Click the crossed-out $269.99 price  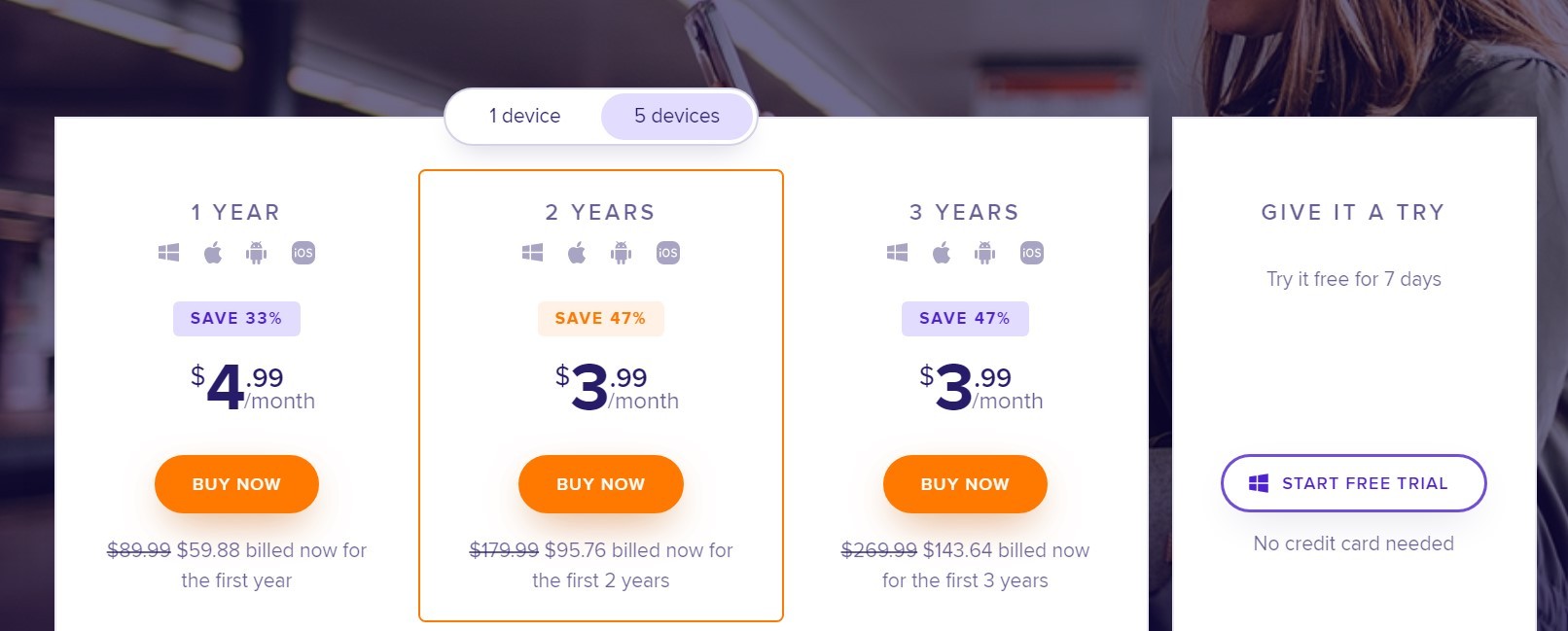point(878,550)
